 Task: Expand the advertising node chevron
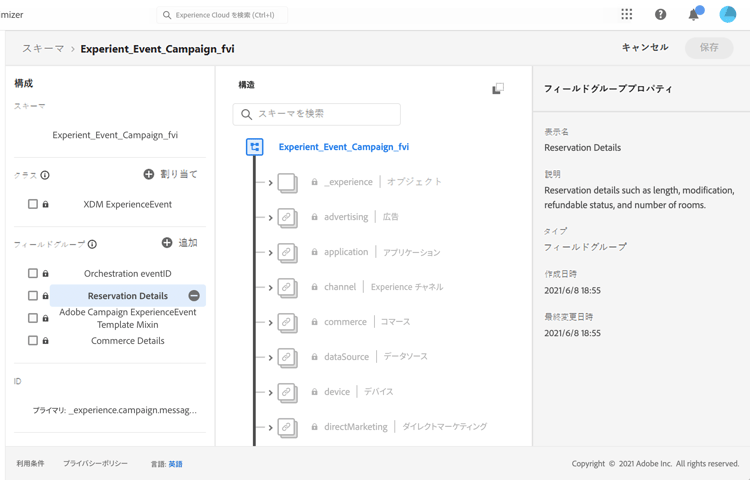[270, 218]
